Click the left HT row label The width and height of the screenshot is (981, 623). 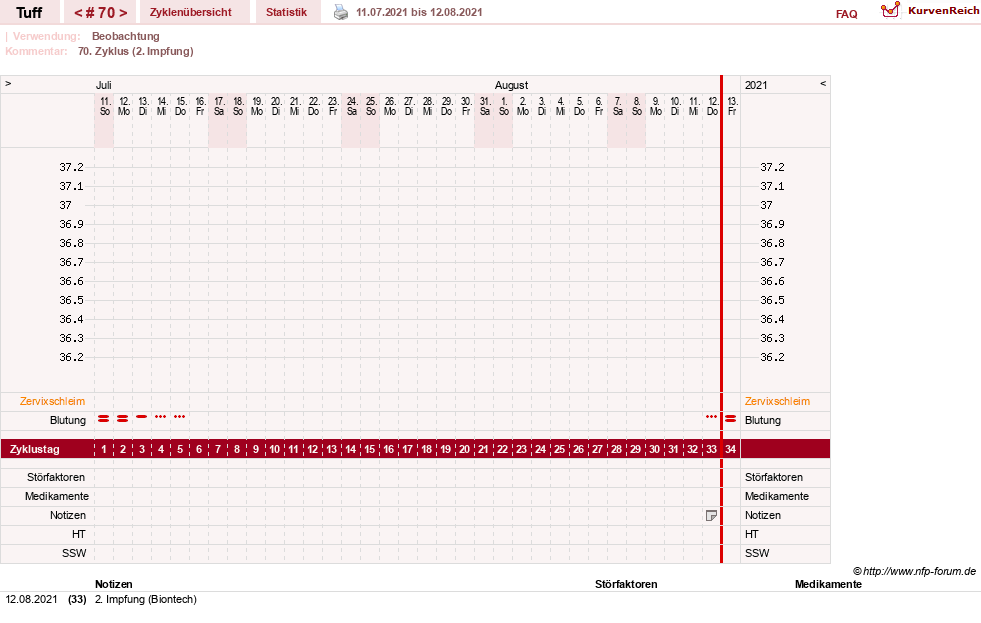[78, 534]
